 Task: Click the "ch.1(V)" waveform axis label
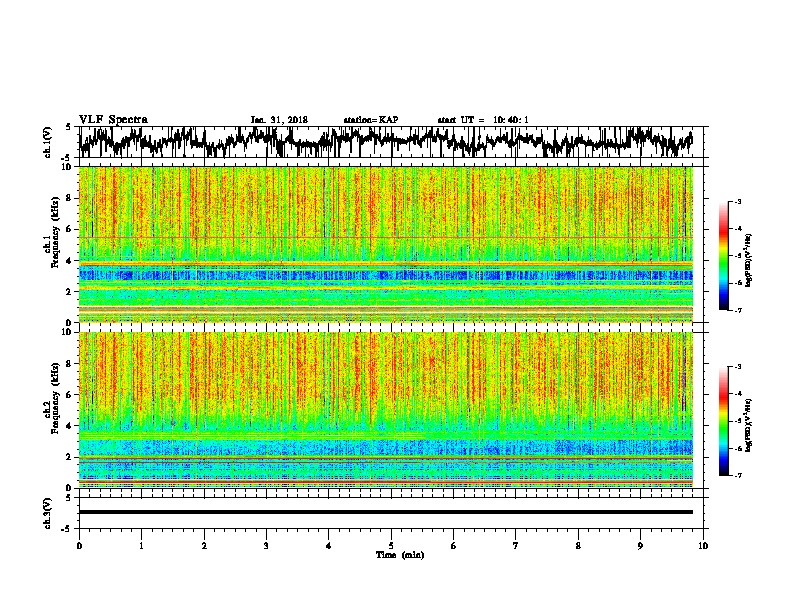48,142
